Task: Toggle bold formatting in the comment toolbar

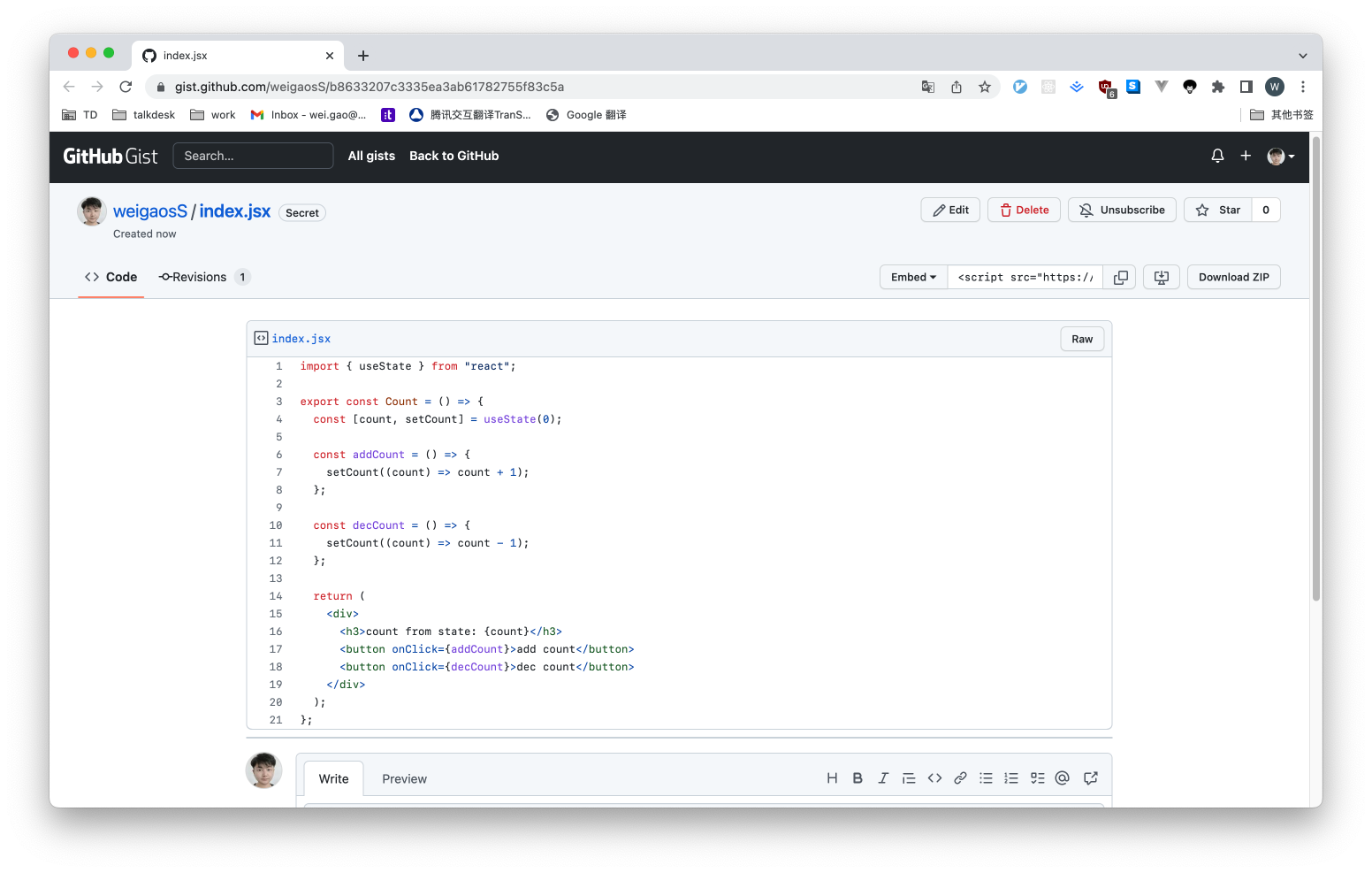Action: tap(857, 777)
